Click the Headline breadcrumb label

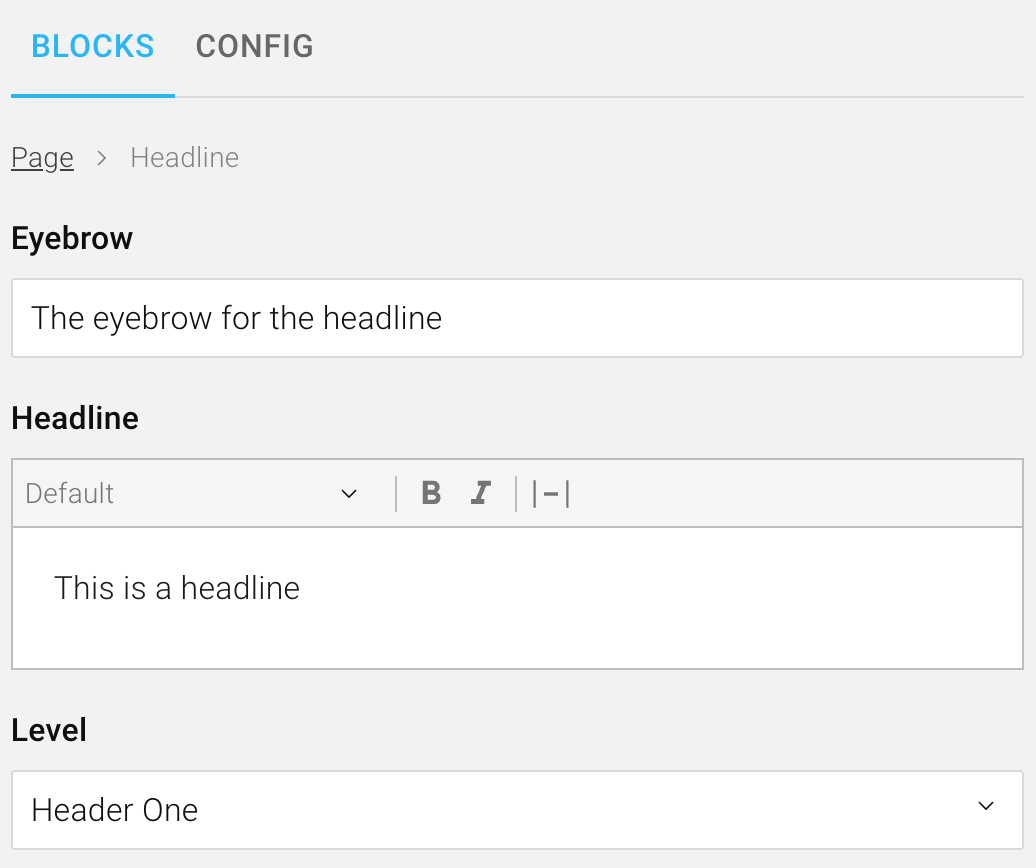[x=184, y=157]
